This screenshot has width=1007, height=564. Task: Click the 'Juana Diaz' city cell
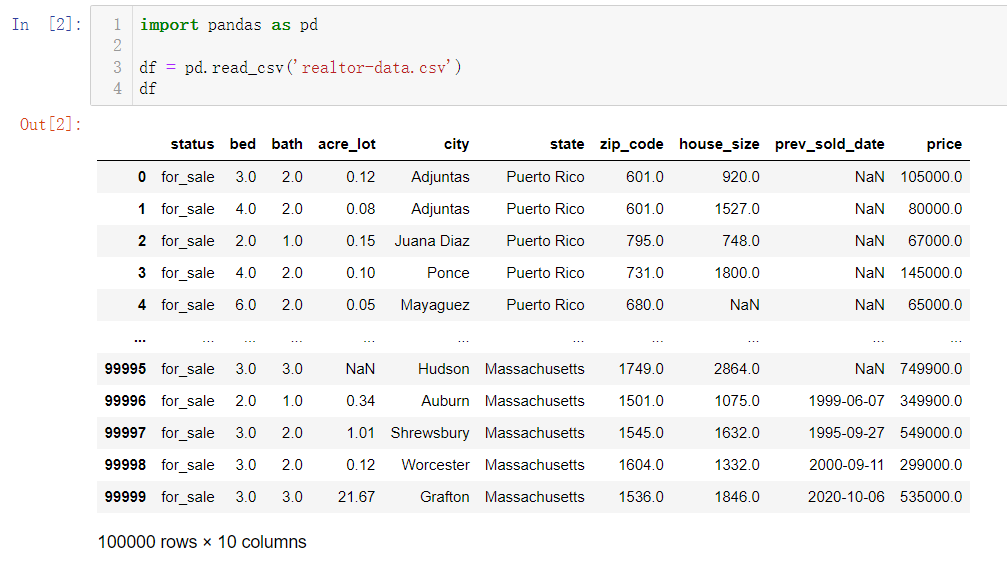tap(432, 241)
